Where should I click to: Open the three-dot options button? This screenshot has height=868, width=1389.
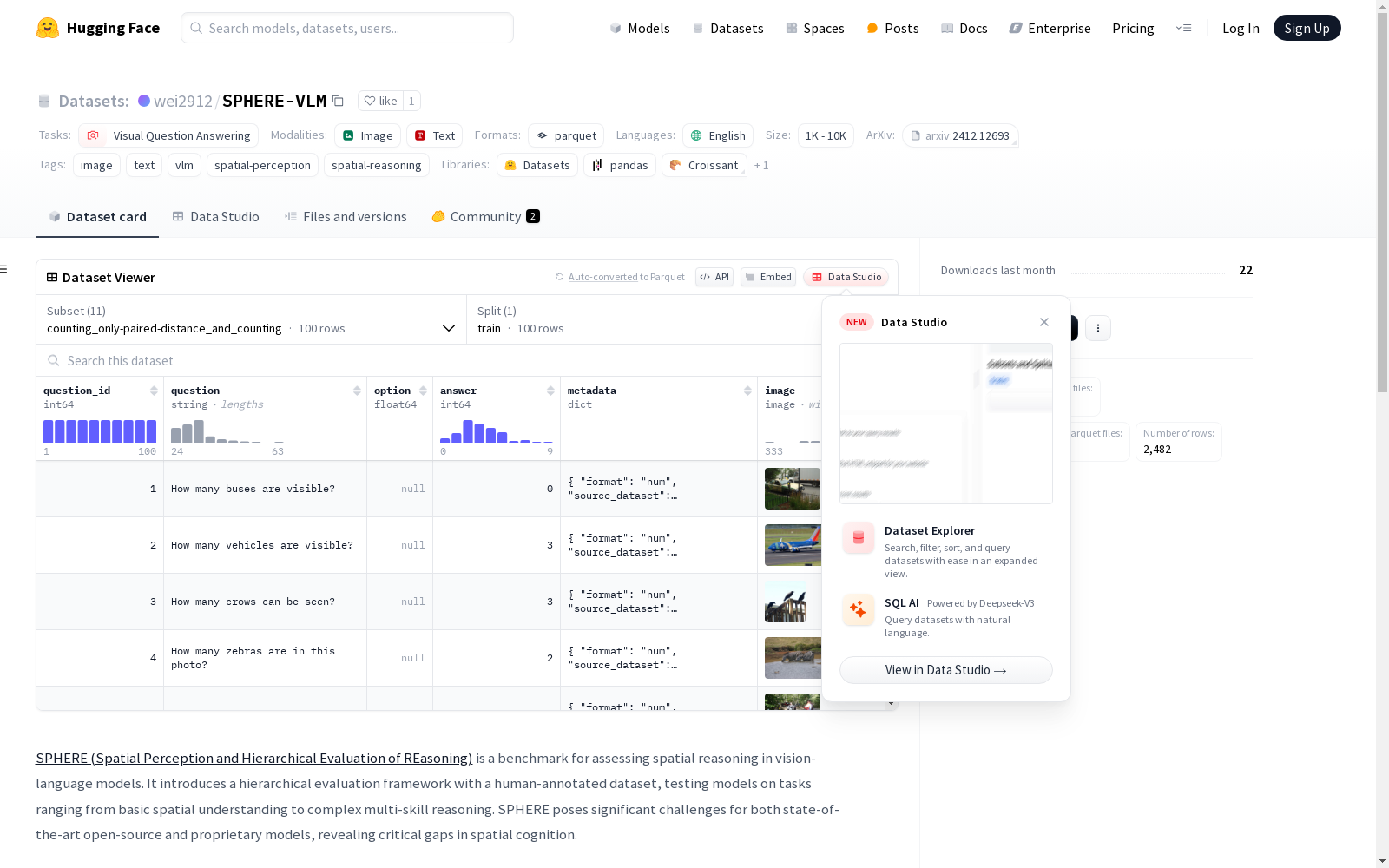point(1098,328)
